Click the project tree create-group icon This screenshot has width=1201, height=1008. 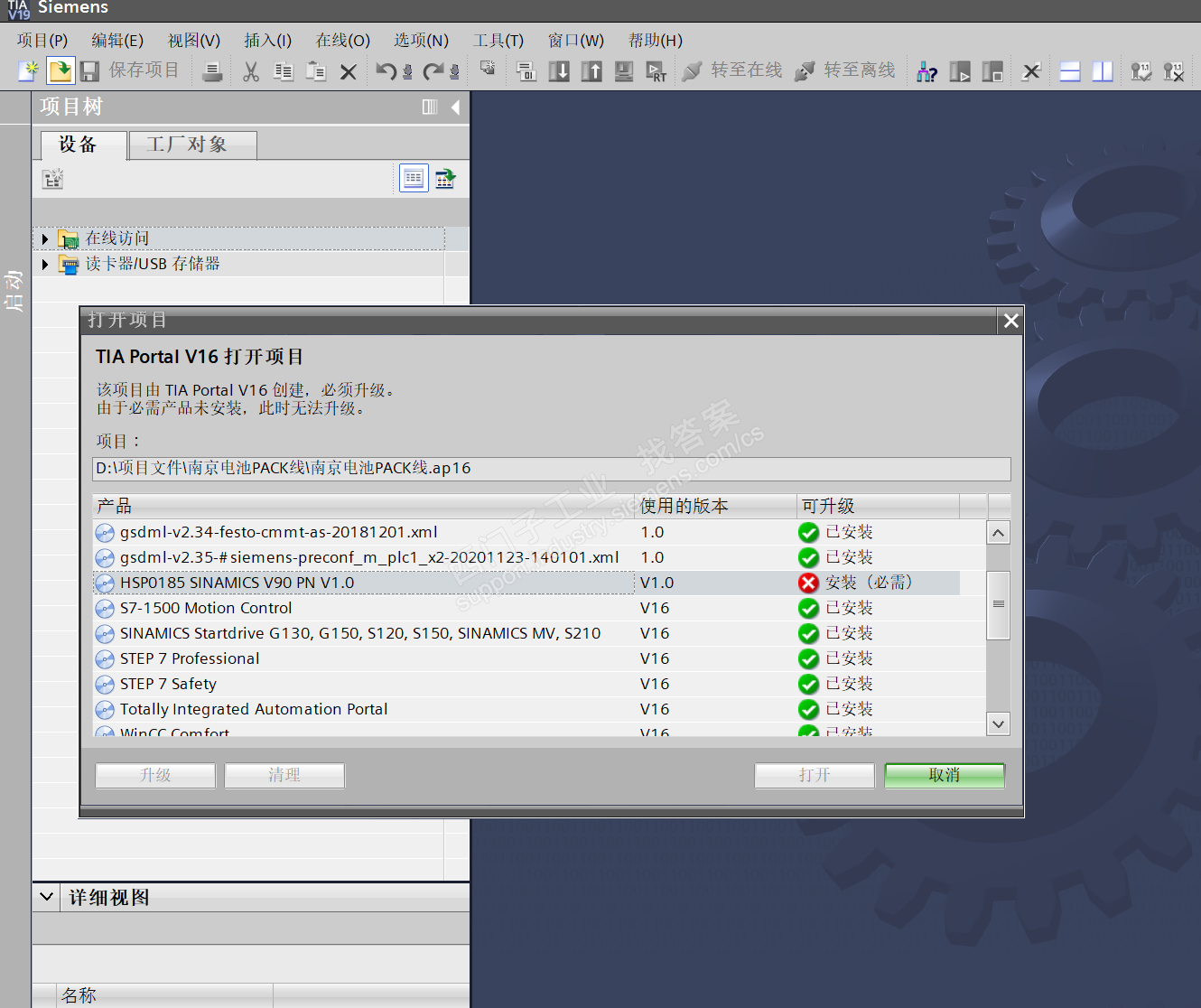(x=52, y=179)
